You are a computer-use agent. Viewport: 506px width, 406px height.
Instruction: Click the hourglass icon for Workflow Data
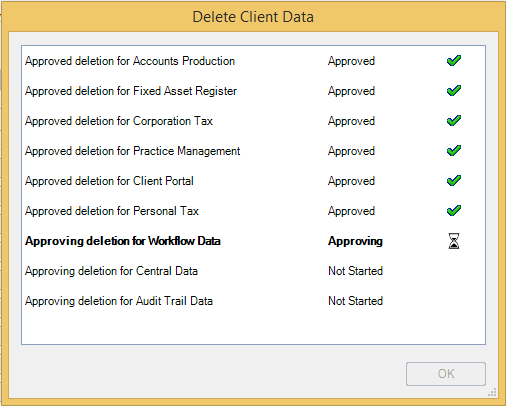coord(454,241)
